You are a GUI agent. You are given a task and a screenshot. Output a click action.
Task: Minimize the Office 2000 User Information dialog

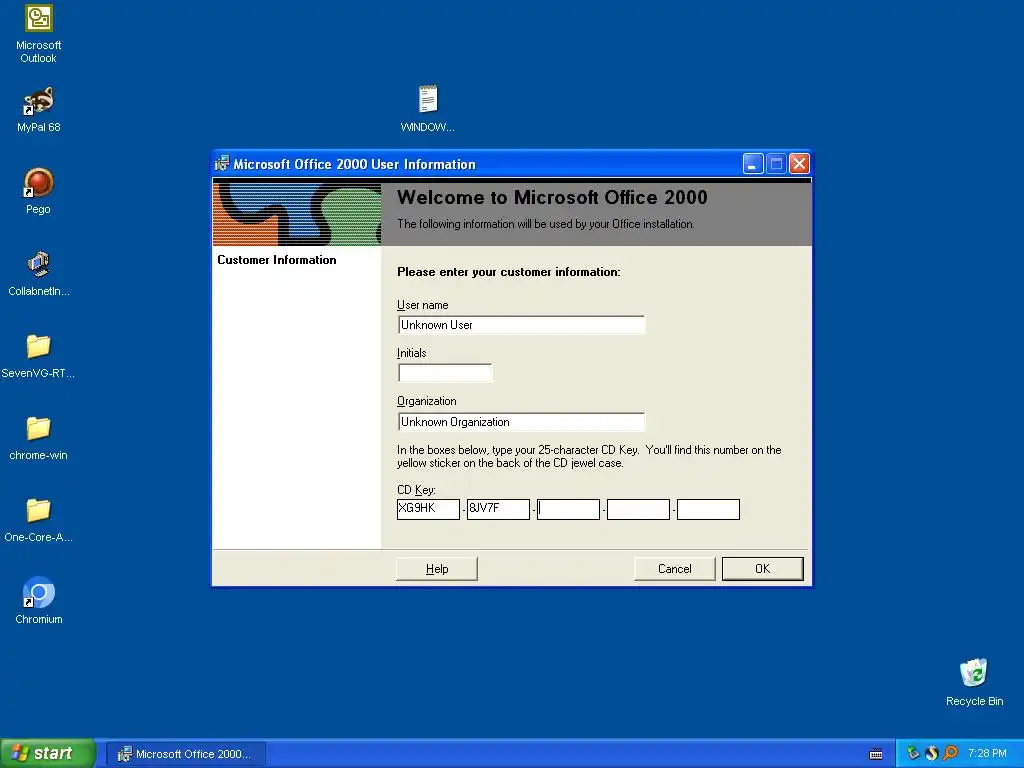(x=753, y=164)
